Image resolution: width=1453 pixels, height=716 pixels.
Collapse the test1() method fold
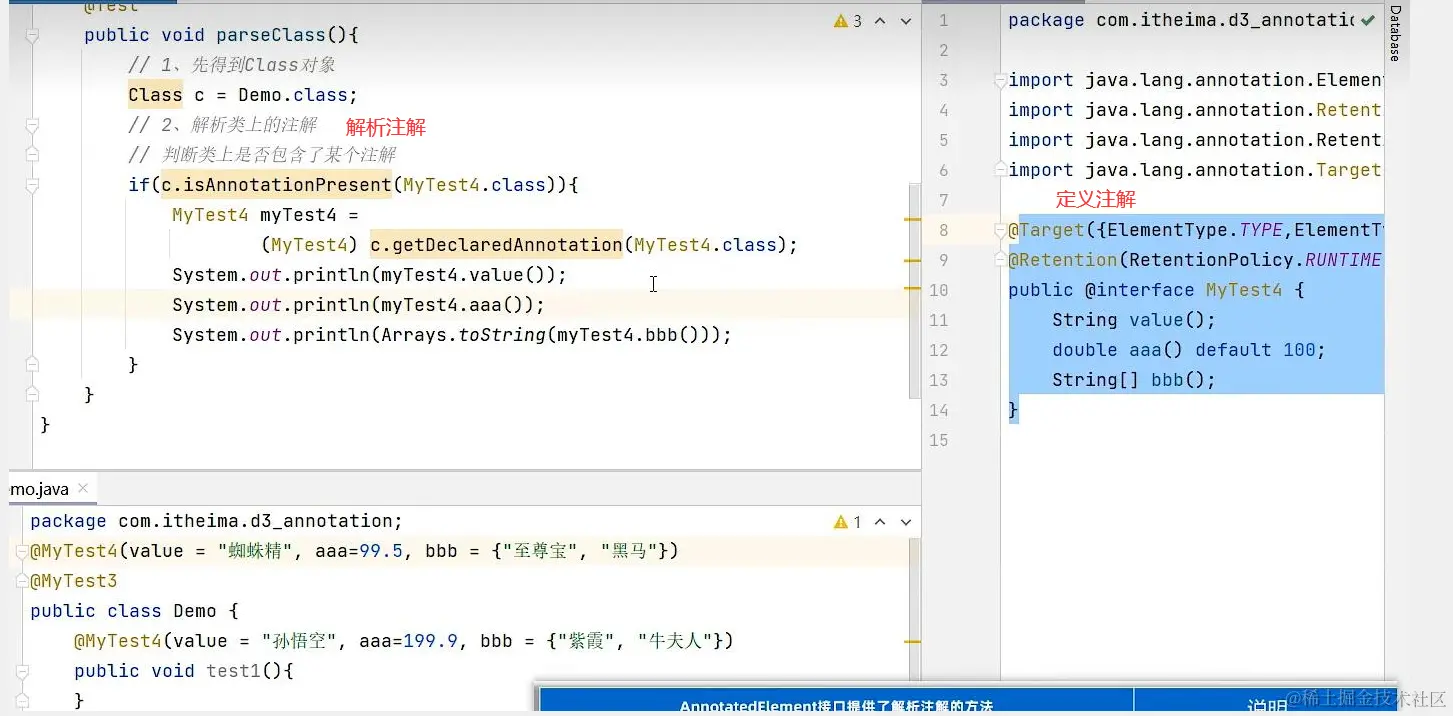(x=22, y=672)
